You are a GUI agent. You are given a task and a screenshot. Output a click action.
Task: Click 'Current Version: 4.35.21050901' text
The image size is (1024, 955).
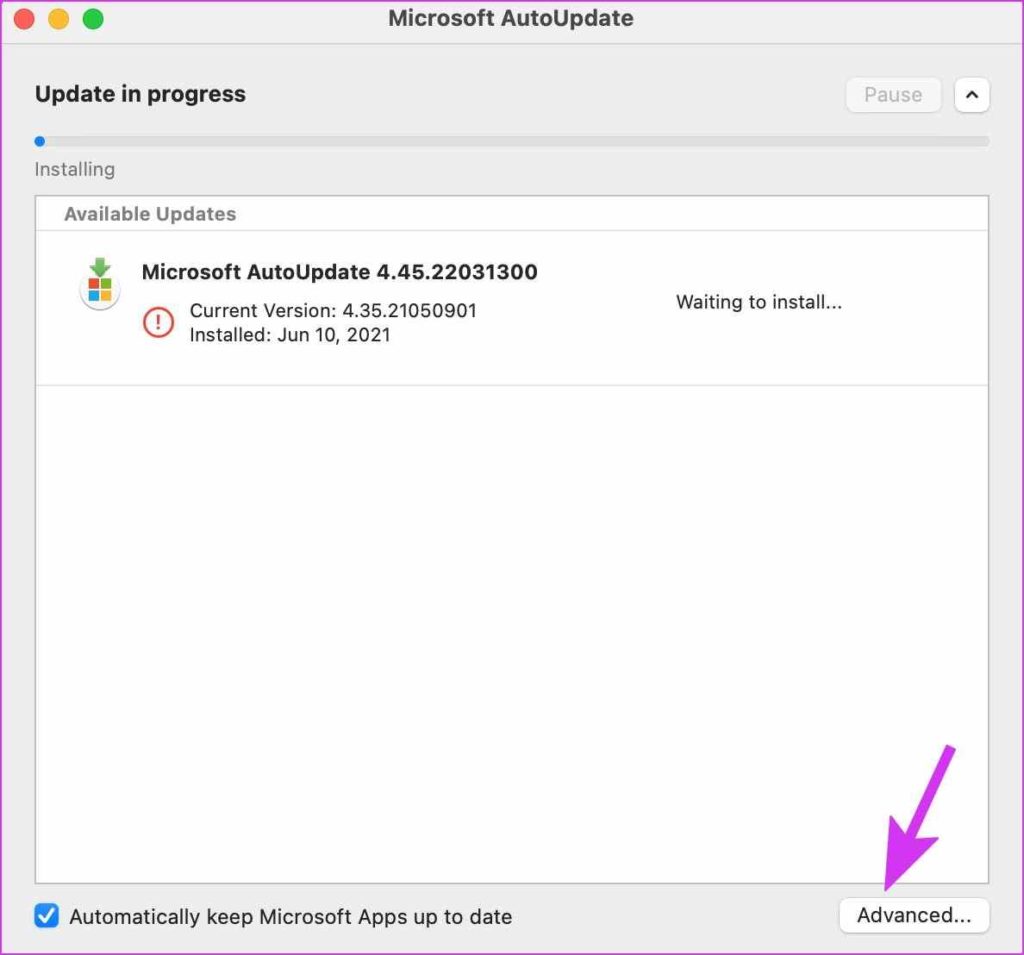pyautogui.click(x=333, y=310)
